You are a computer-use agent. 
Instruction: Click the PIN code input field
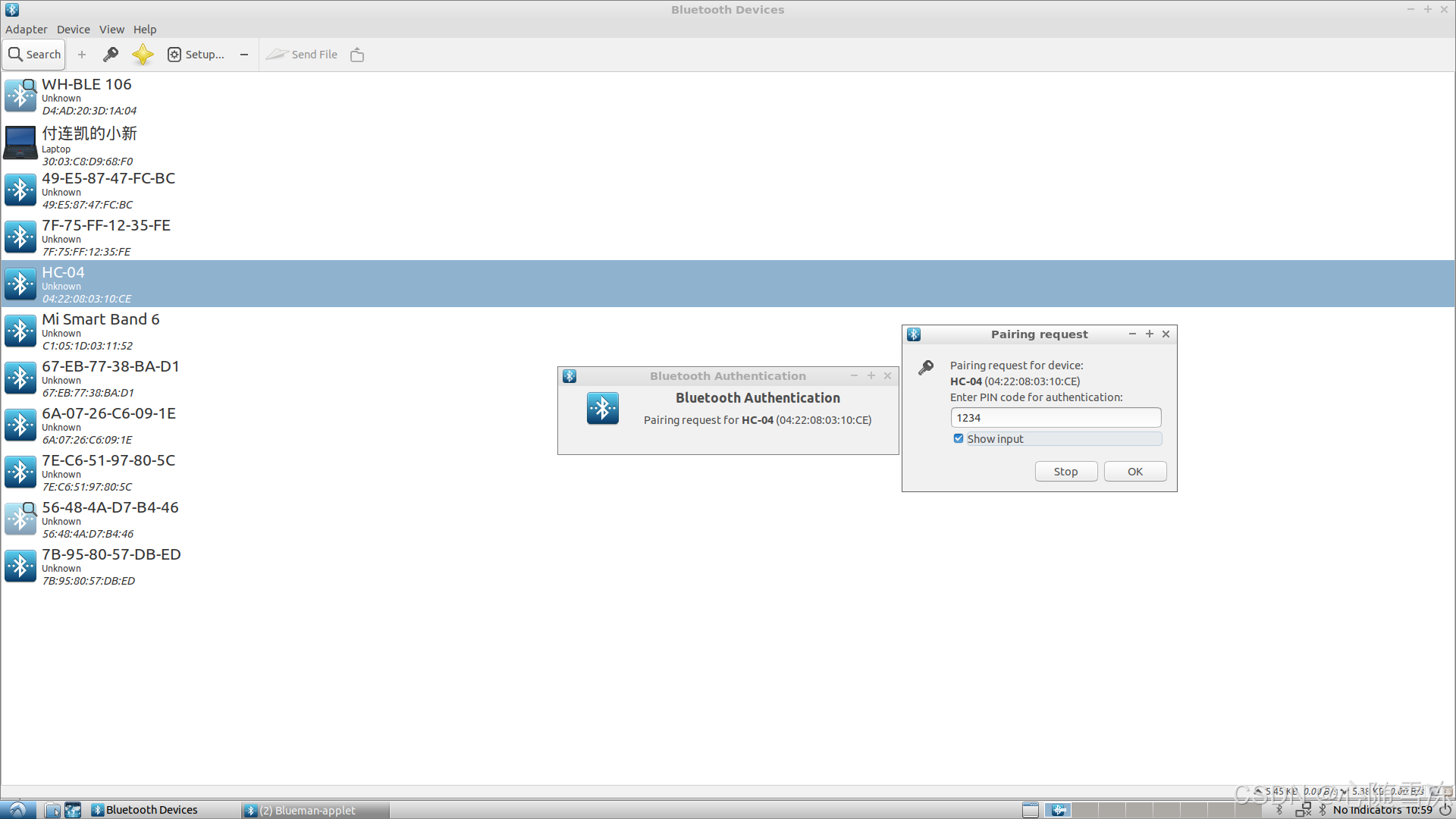point(1055,418)
